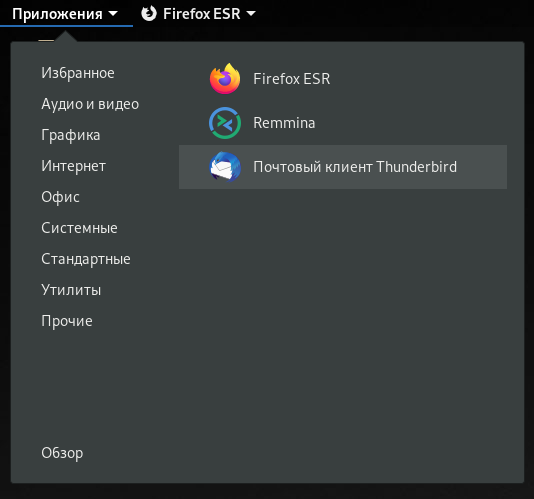Click the Thunderbird mail envelope icon
This screenshot has width=534, height=499.
tap(225, 167)
